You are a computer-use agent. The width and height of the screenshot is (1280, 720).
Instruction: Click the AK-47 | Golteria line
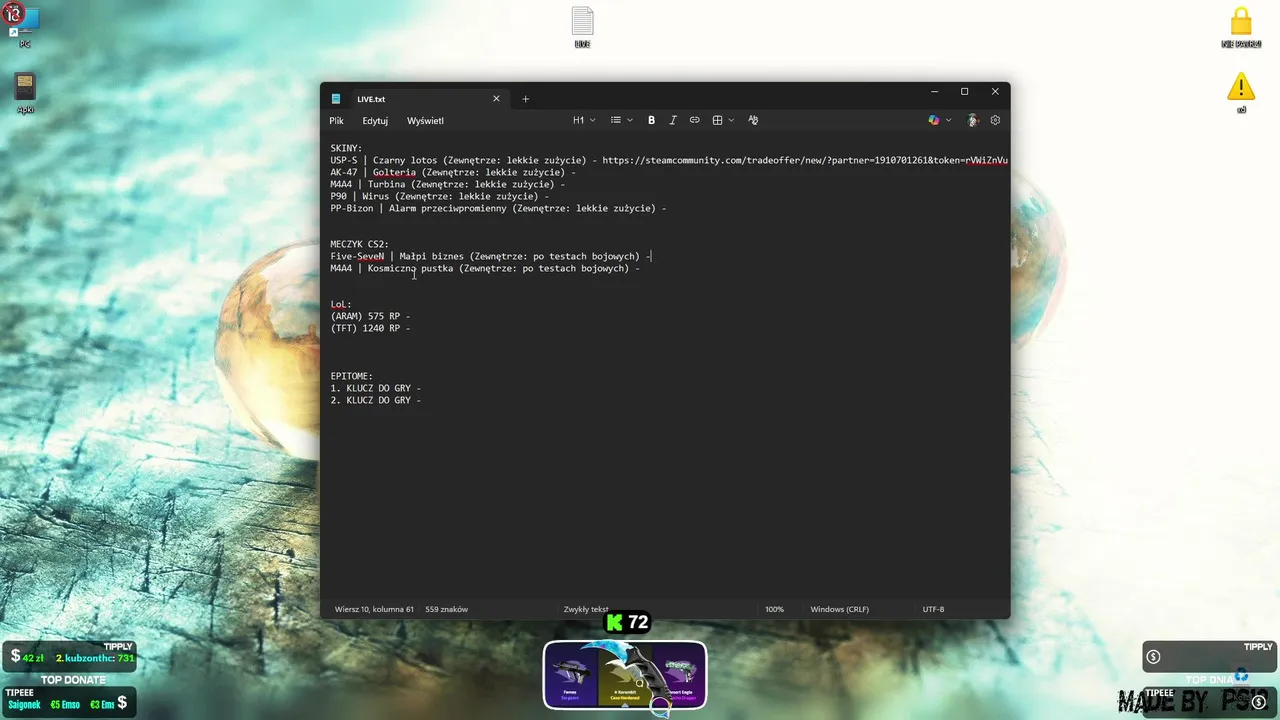[453, 172]
